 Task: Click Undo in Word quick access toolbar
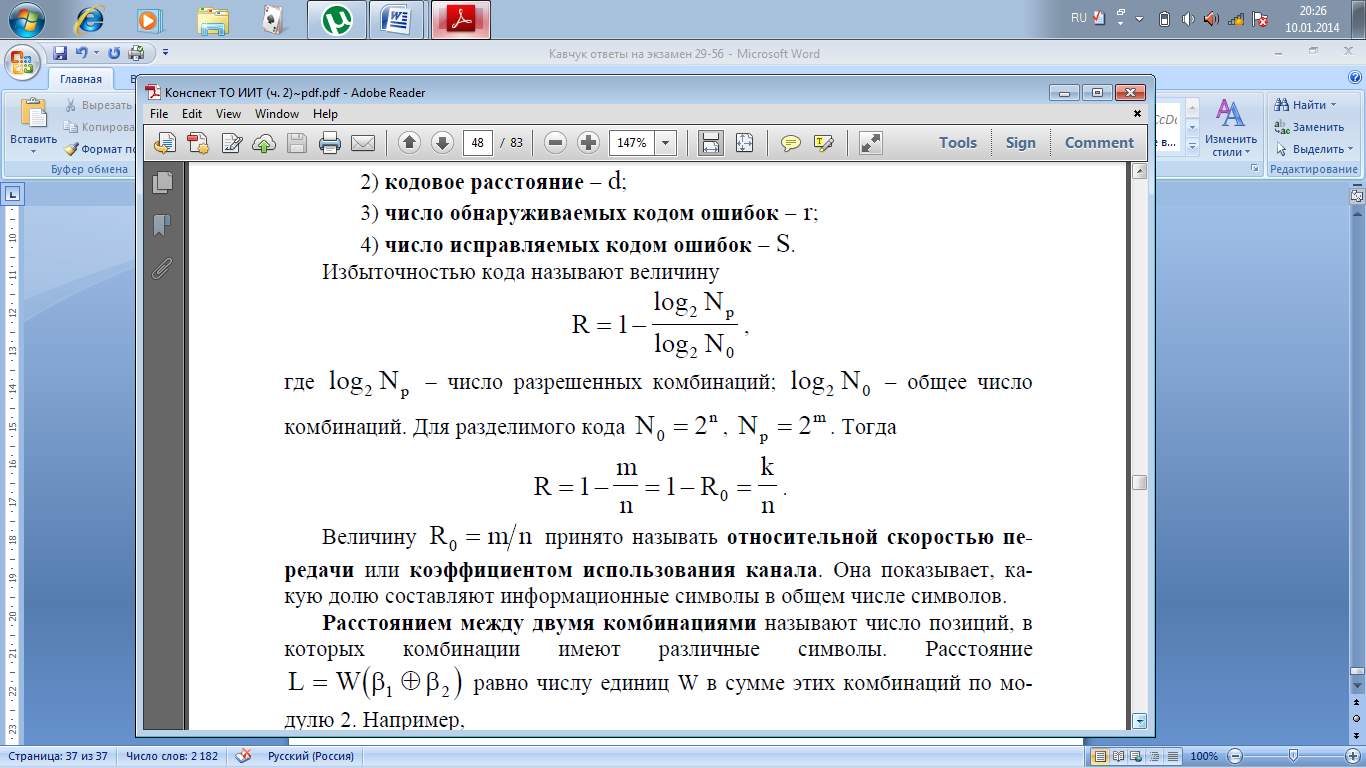coord(81,53)
